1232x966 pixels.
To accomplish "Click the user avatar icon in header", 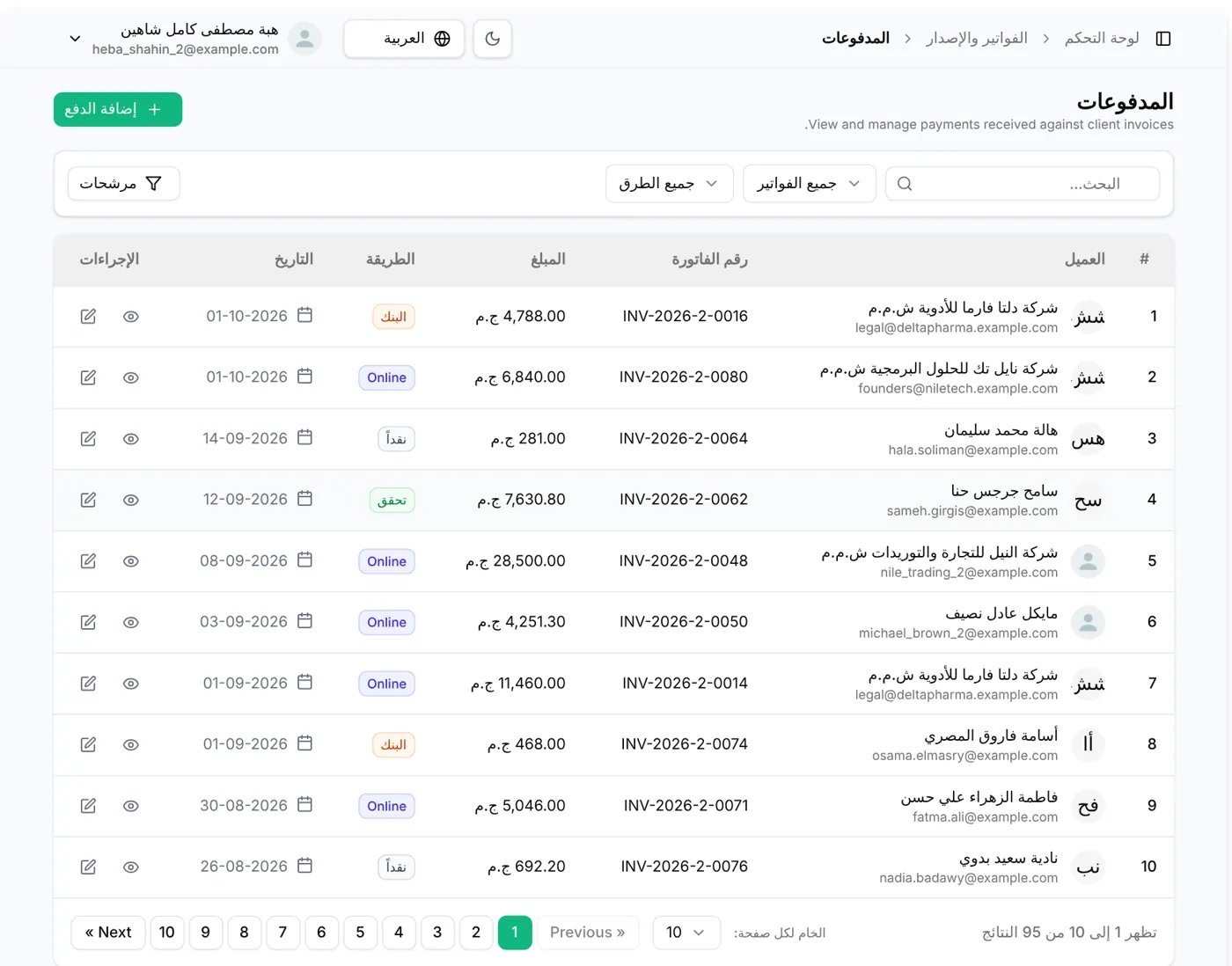I will (x=304, y=39).
